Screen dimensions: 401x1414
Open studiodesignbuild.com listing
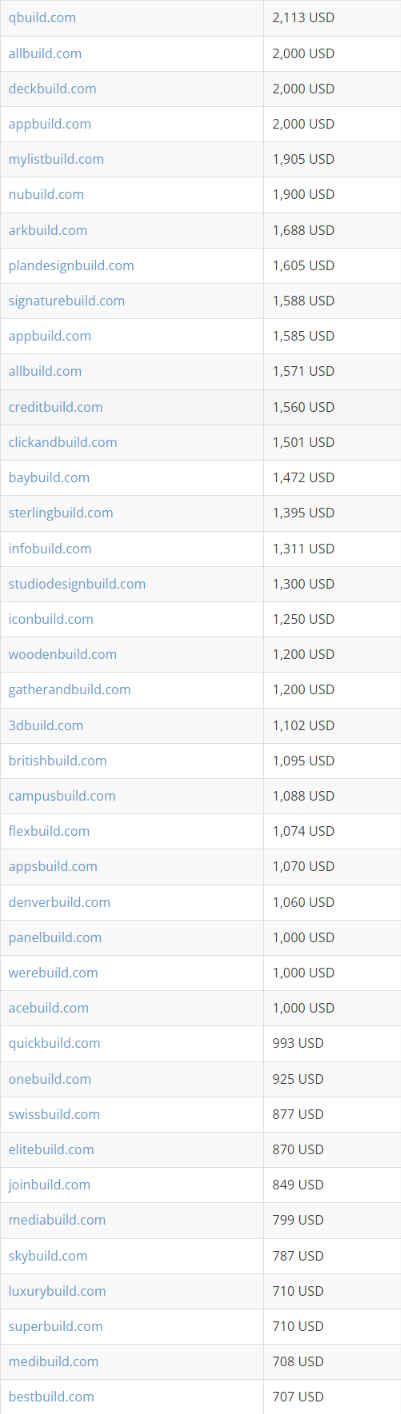(x=77, y=584)
